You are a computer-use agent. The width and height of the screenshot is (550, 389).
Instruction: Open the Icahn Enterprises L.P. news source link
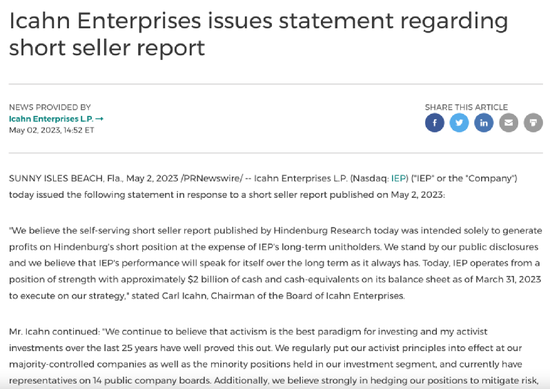point(51,119)
